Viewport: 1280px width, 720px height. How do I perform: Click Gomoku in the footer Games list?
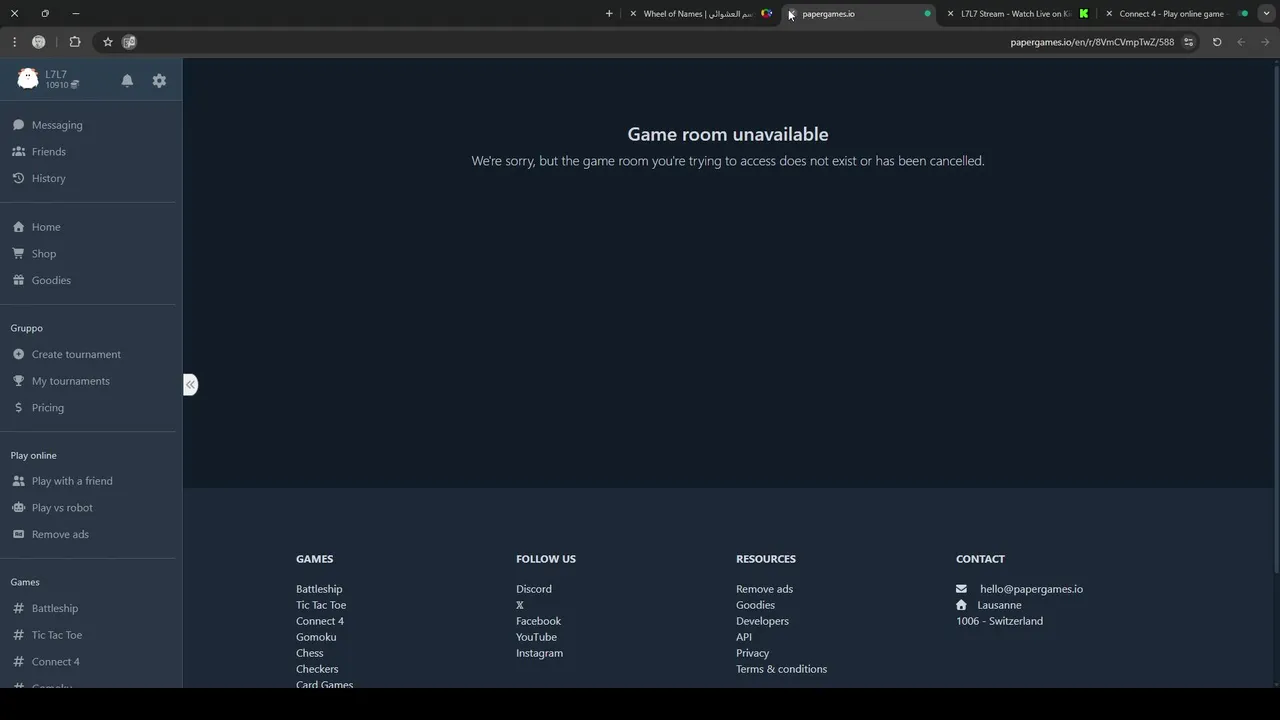point(316,637)
